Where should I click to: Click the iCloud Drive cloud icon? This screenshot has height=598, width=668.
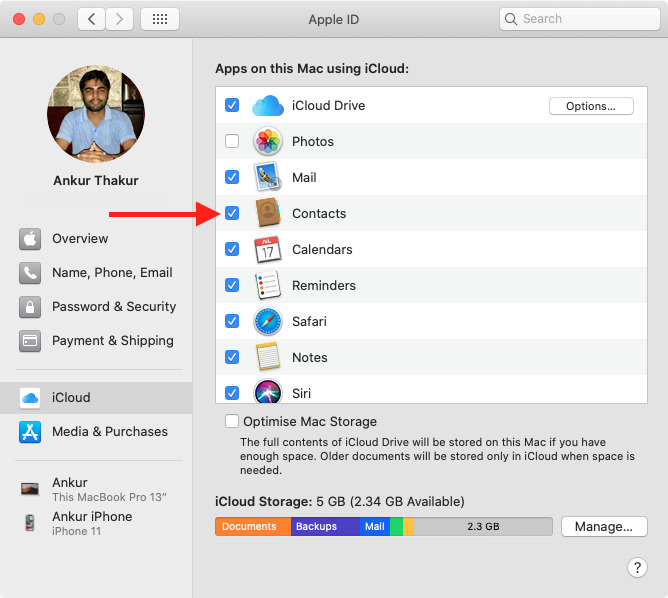pyautogui.click(x=268, y=106)
